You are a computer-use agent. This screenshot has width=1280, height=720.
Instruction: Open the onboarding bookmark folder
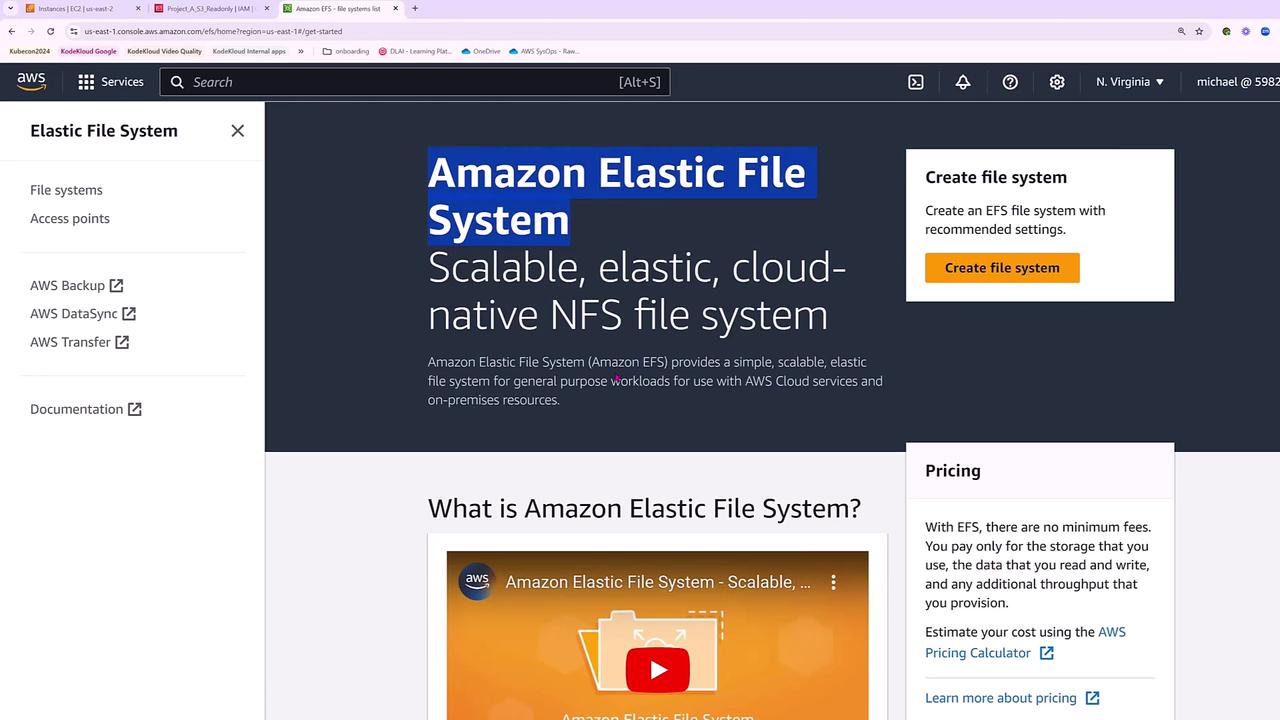click(x=346, y=51)
